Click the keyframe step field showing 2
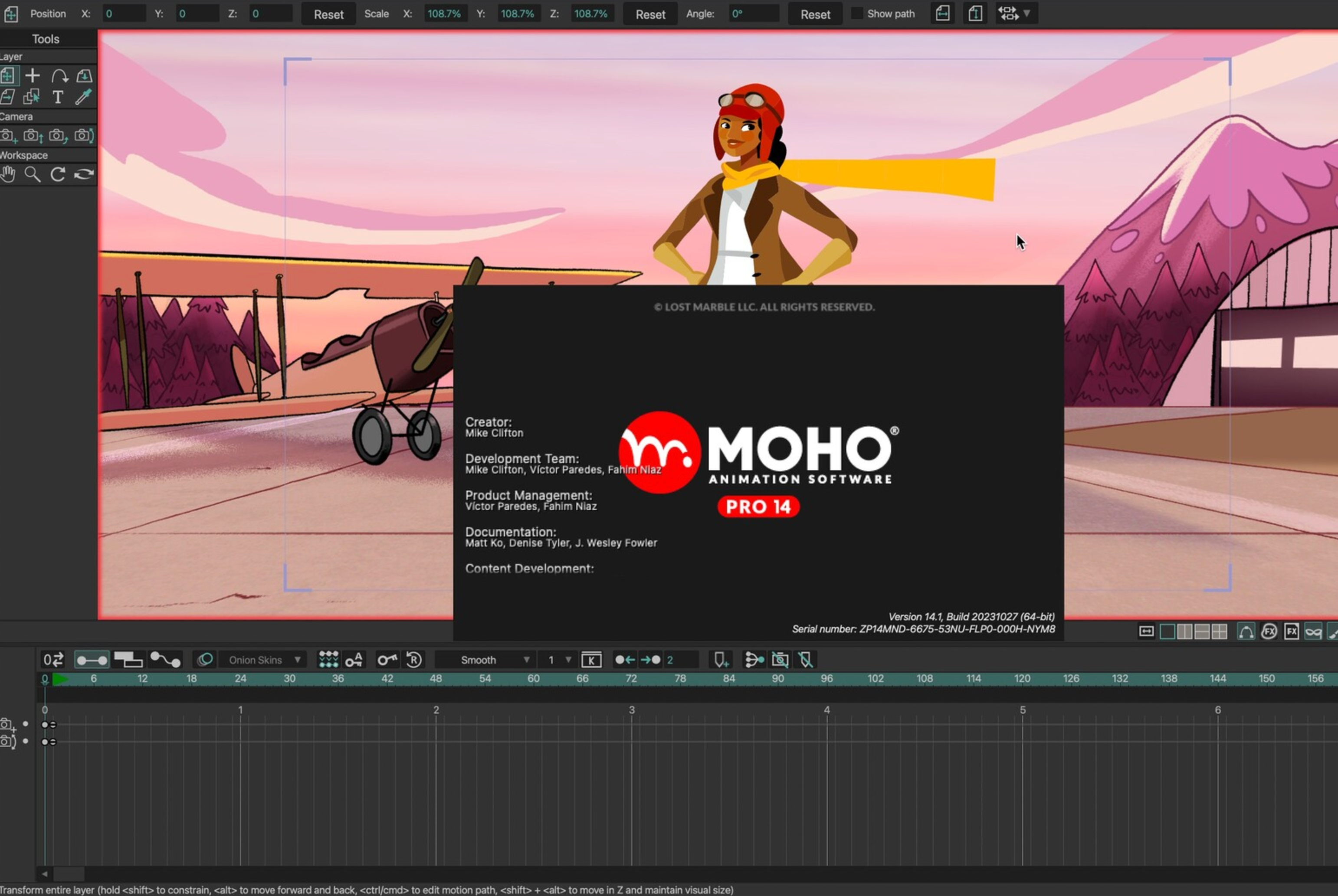The width and height of the screenshot is (1338, 896). coord(681,660)
